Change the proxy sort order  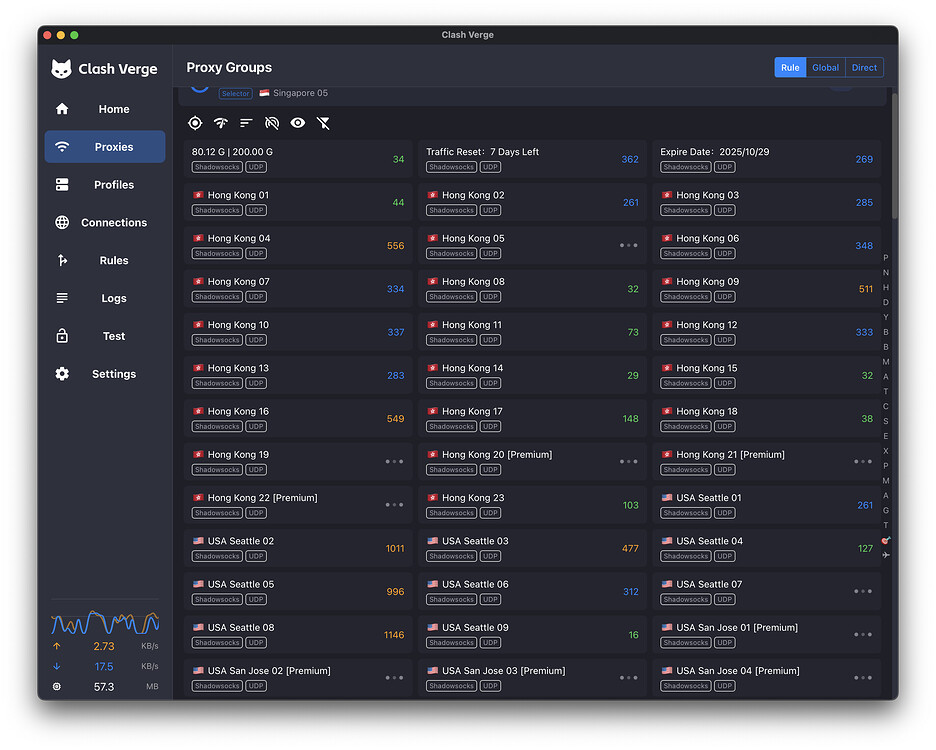[246, 123]
